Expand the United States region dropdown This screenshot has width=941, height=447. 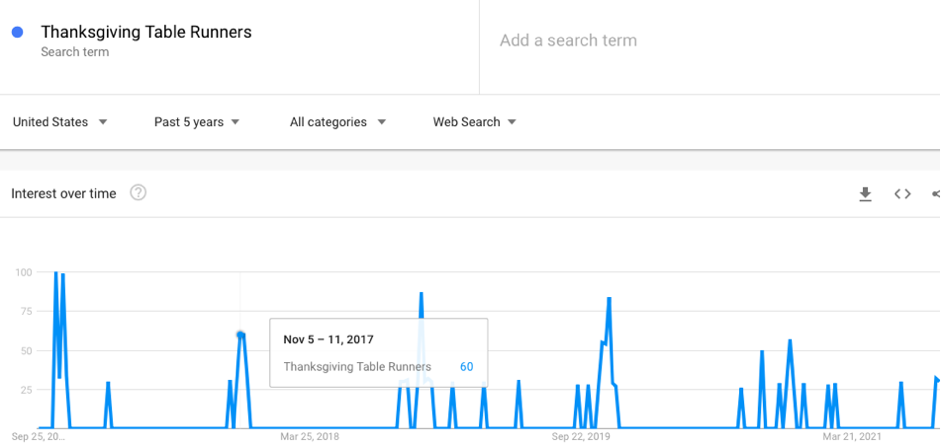60,122
